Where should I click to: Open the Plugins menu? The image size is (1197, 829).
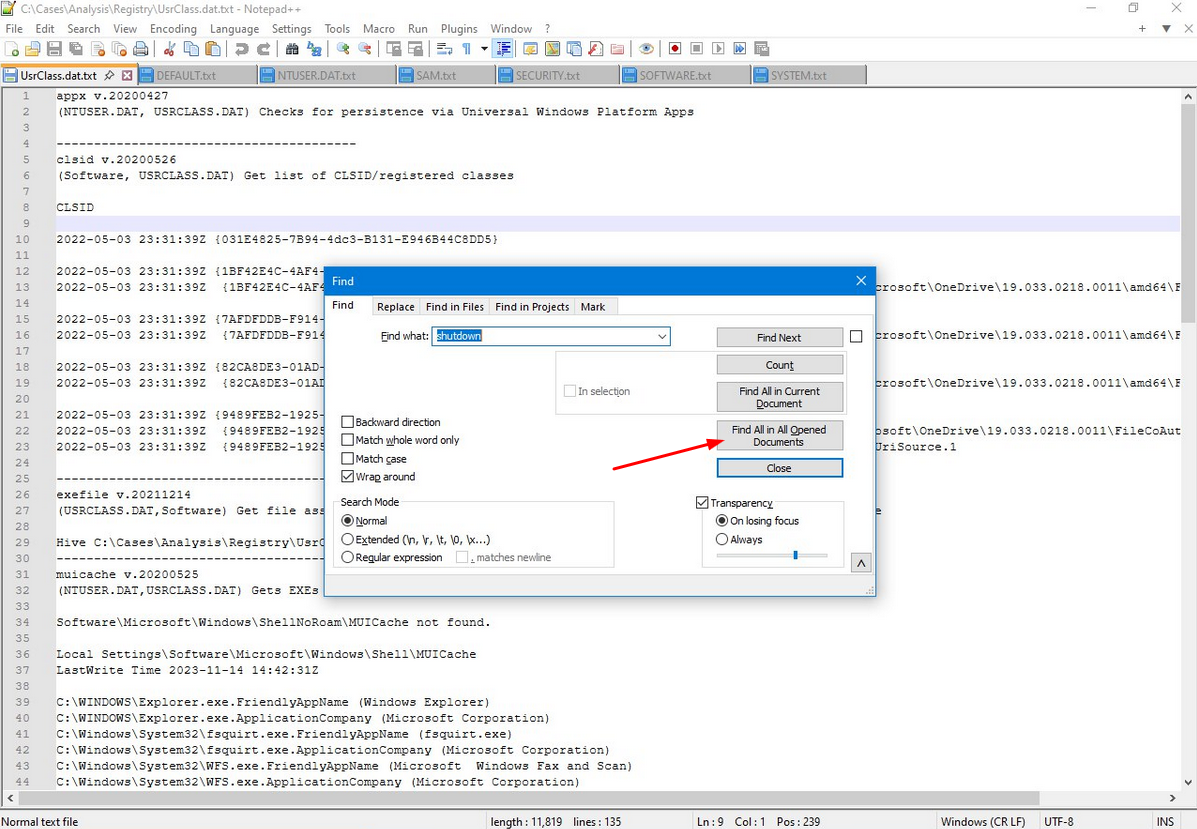pyautogui.click(x=459, y=29)
